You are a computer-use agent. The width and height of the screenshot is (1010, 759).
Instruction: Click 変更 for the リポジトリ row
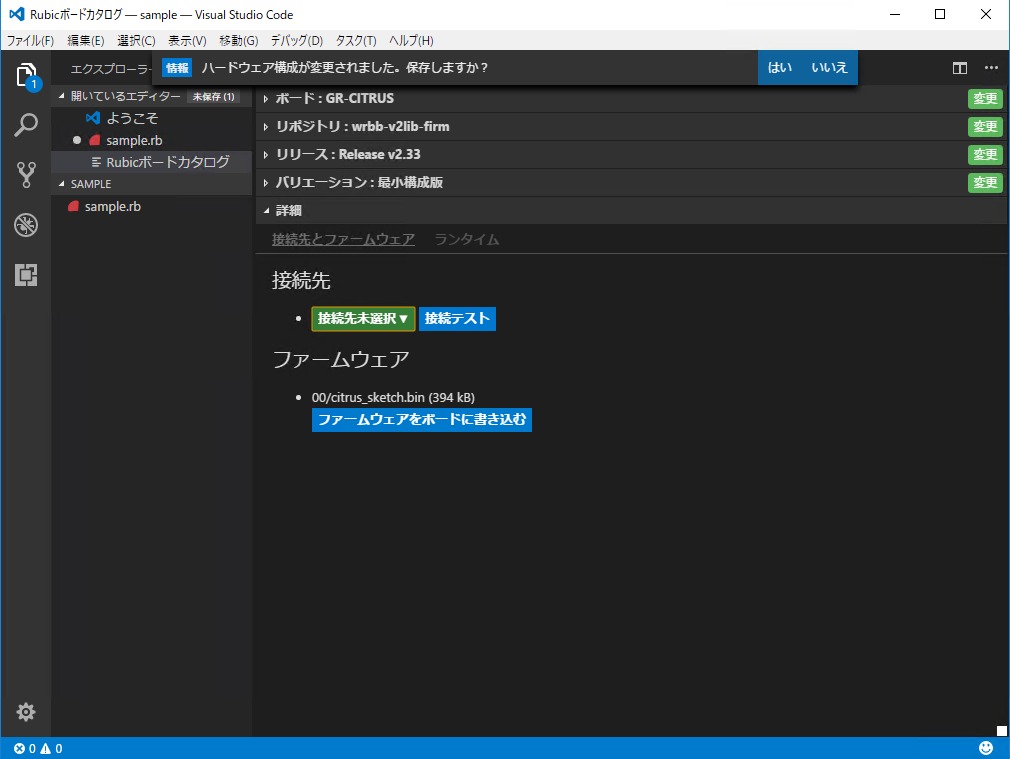pyautogui.click(x=985, y=127)
